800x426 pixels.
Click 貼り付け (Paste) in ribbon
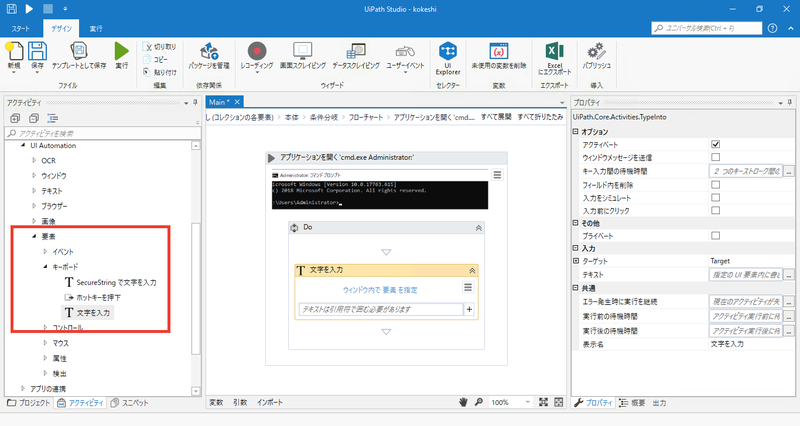[160, 72]
